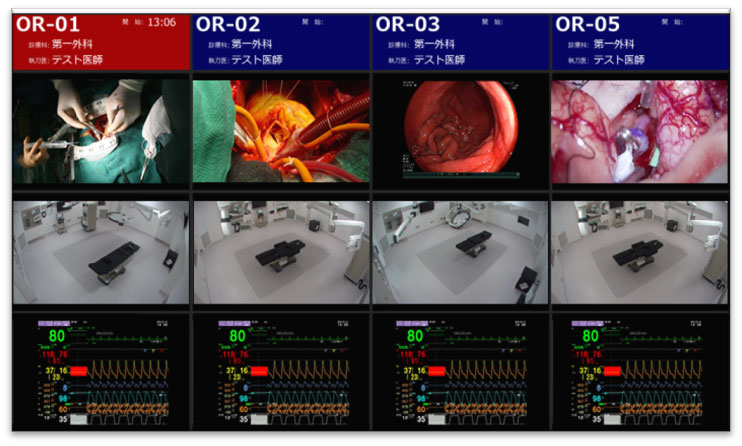Select the red OR-01 header panel

point(101,42)
